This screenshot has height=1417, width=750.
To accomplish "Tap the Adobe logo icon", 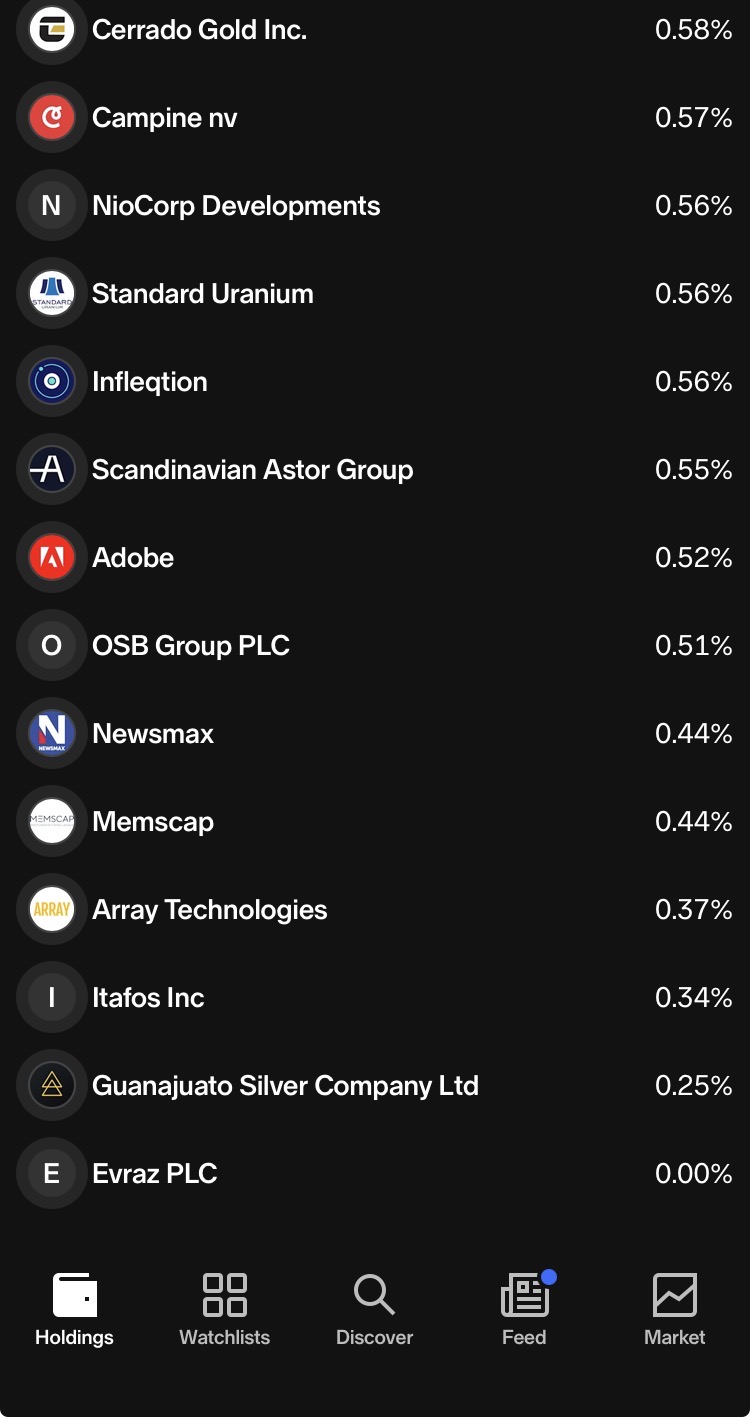I will click(x=52, y=558).
